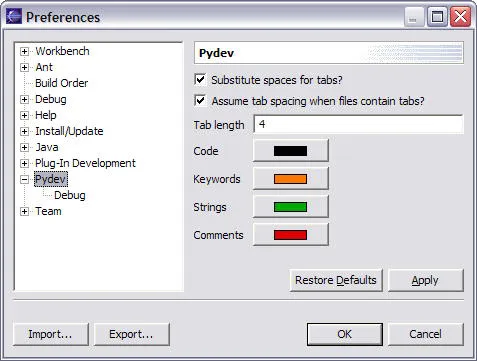Select the Pydev tree entry

click(x=51, y=179)
